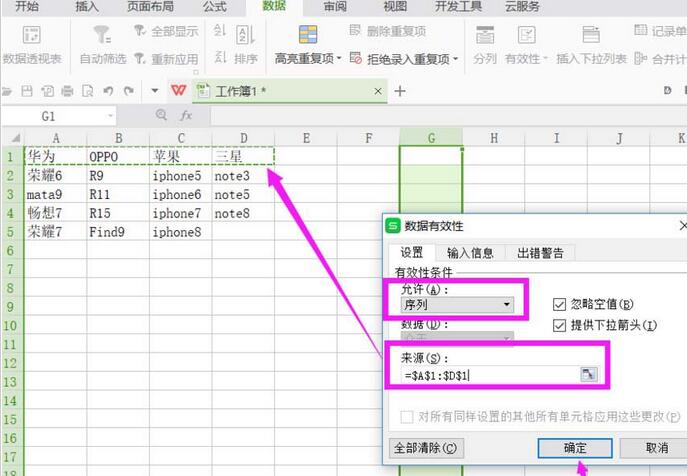
Task: Select cell containing mata9
Action: (56, 194)
